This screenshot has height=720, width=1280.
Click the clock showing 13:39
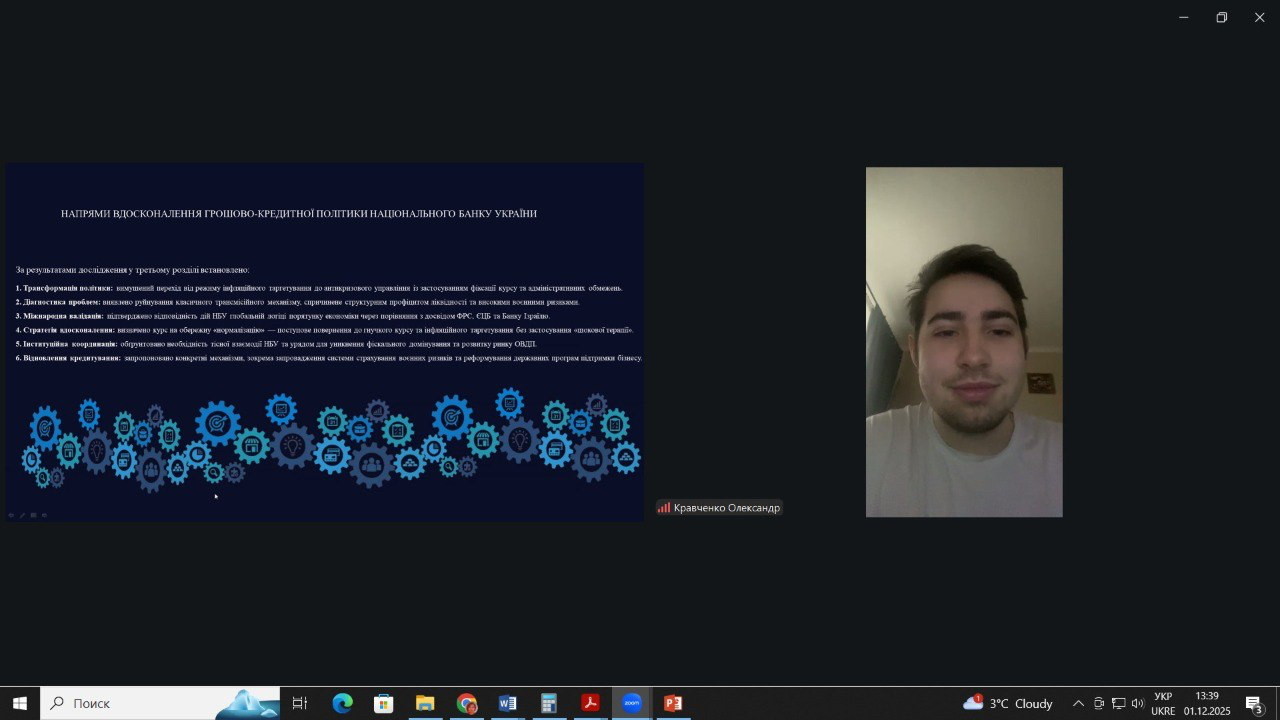pos(1207,703)
